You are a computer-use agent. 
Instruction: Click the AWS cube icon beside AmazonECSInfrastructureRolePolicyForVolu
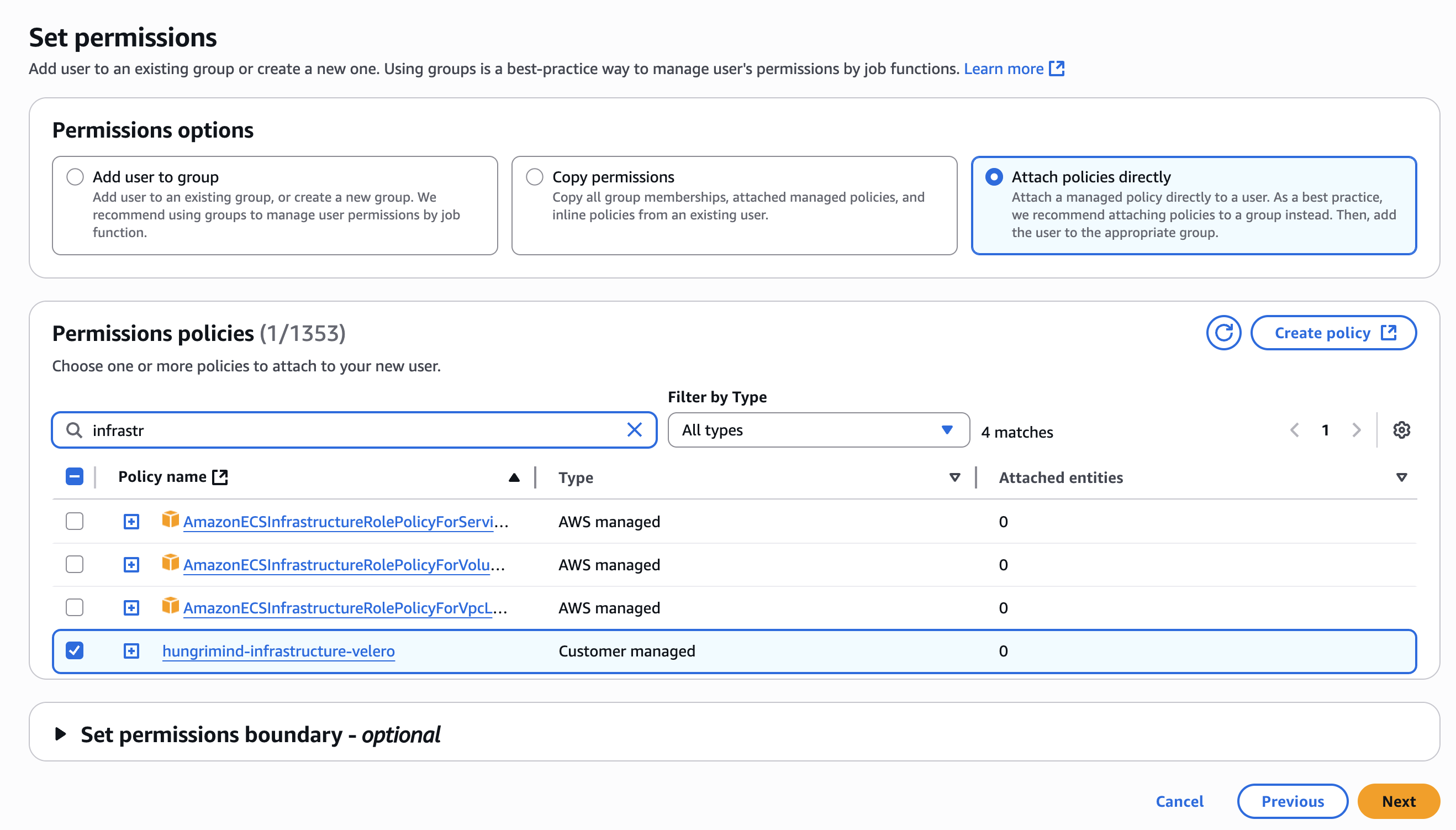coord(170,564)
